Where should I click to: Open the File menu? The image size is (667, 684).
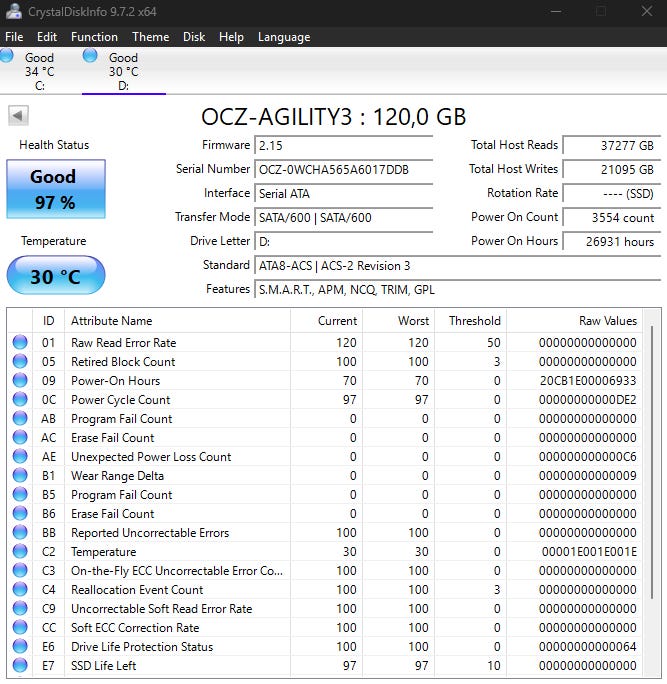14,37
